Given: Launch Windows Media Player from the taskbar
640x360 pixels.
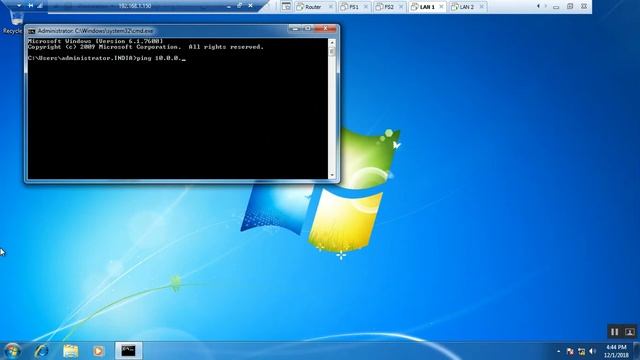Looking at the screenshot, I should 98,351.
